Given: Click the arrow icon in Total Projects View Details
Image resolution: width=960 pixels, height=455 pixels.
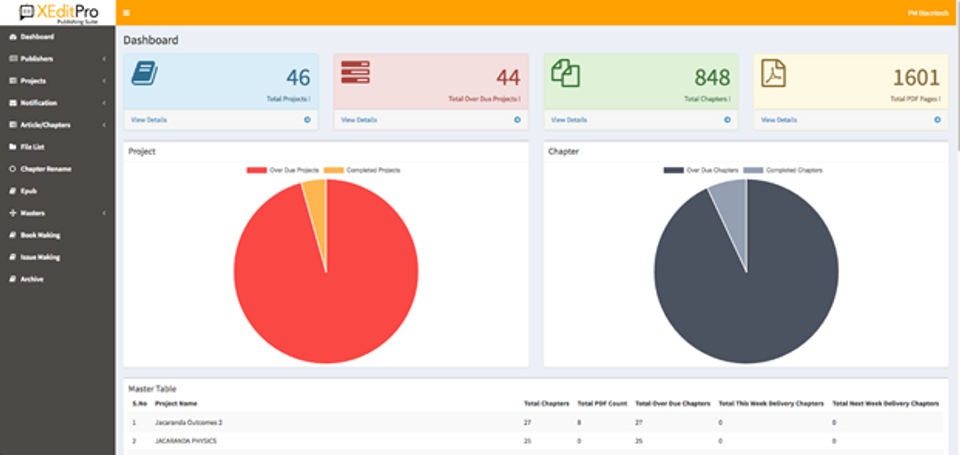Looking at the screenshot, I should coord(307,120).
